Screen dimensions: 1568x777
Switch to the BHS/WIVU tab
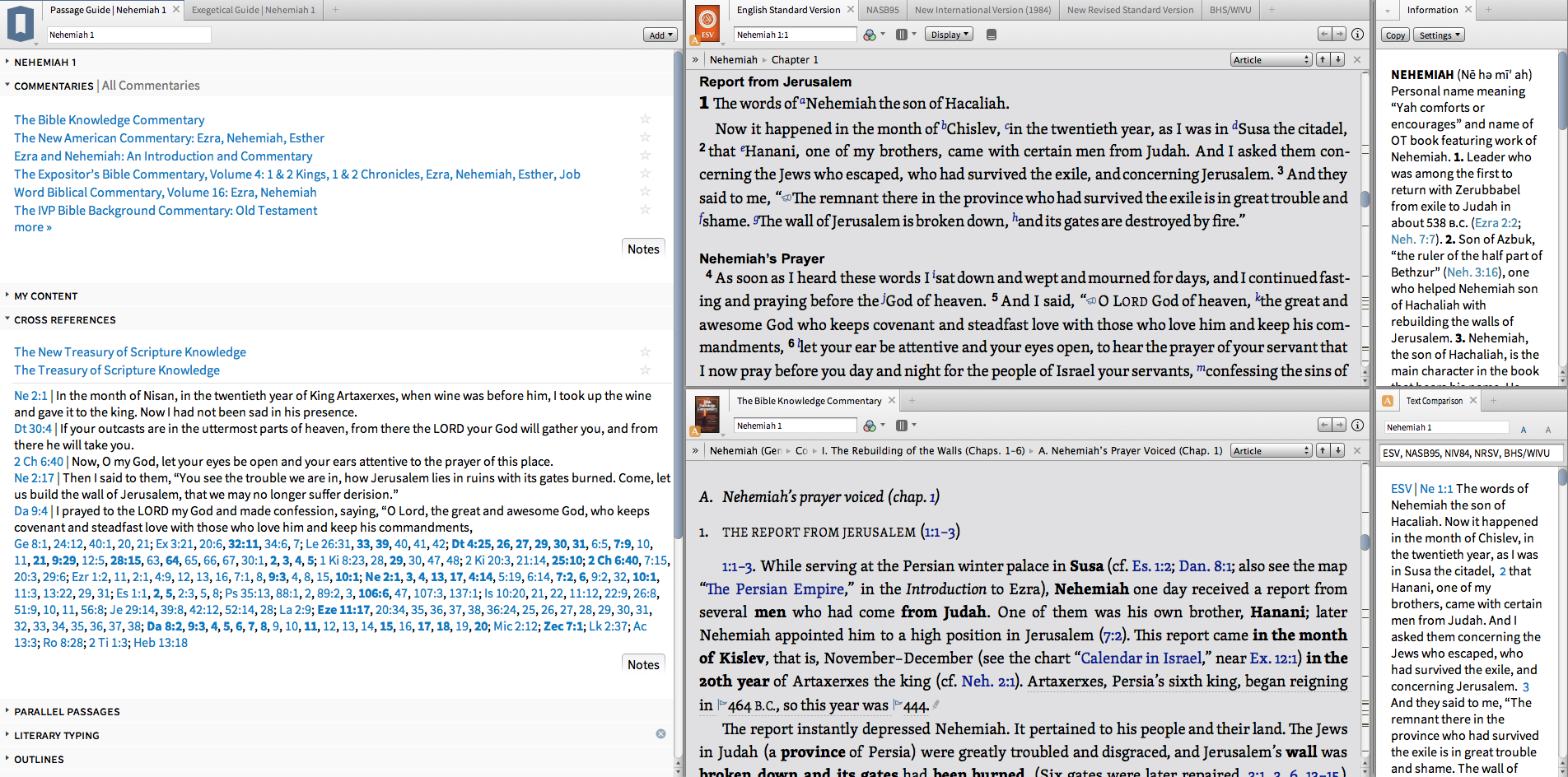point(1230,10)
